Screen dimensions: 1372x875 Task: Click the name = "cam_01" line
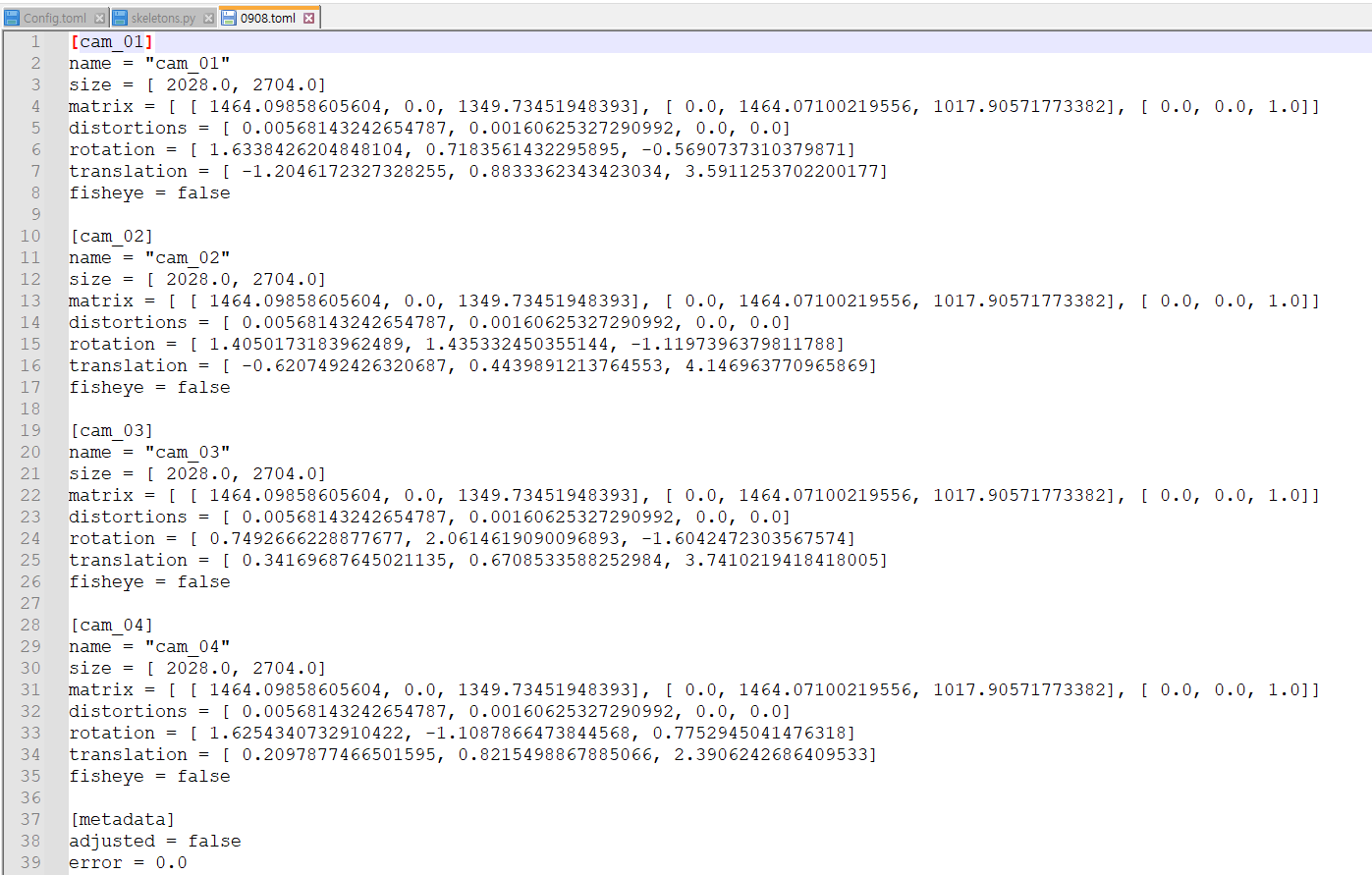(149, 63)
